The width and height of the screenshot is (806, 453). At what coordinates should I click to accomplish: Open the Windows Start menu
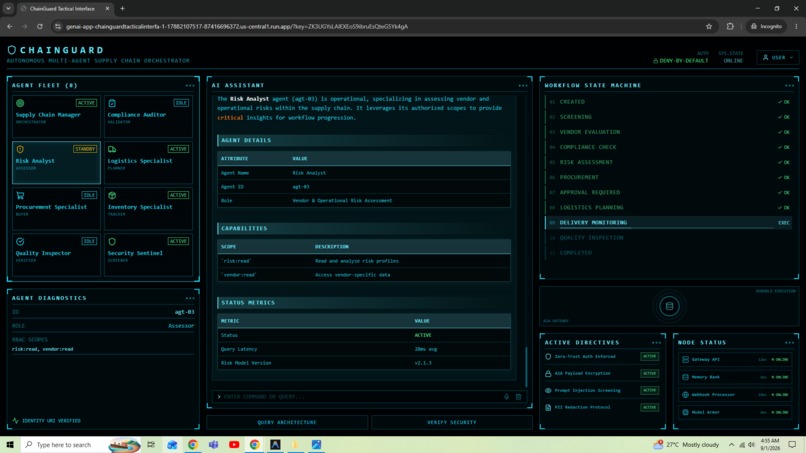(10, 444)
